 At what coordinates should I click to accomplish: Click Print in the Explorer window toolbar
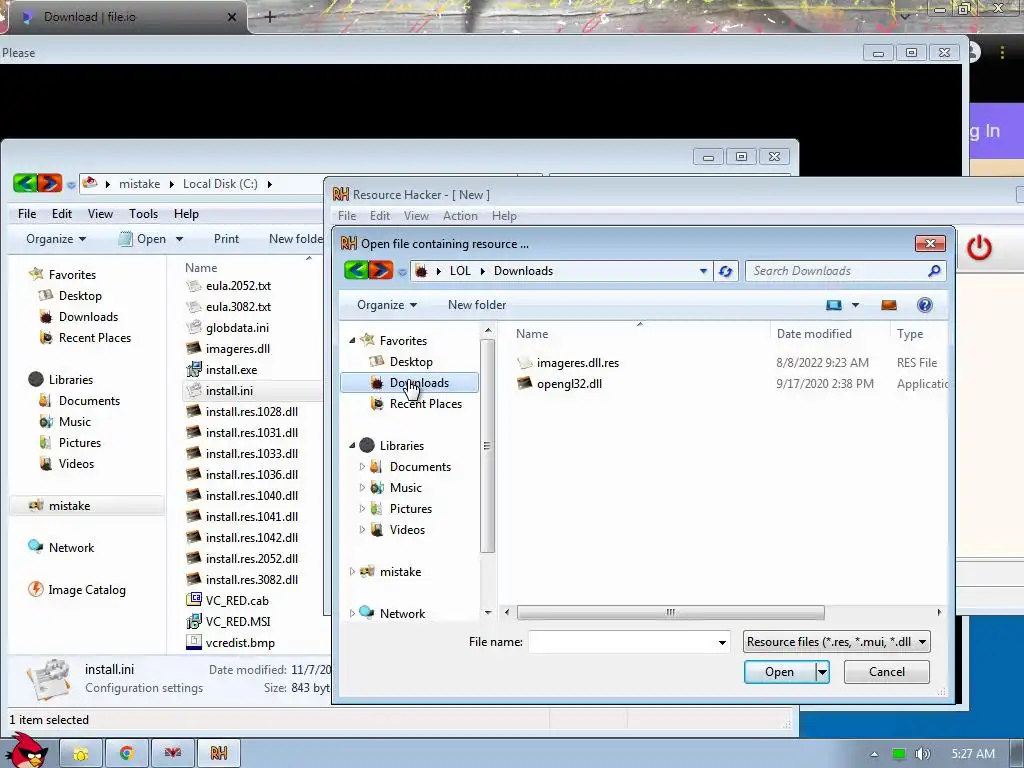(226, 239)
